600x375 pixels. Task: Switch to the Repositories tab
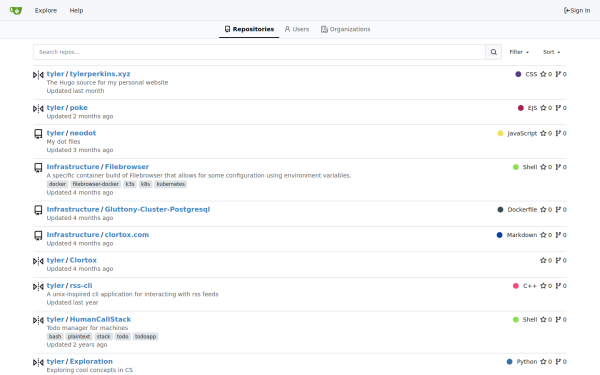249,29
